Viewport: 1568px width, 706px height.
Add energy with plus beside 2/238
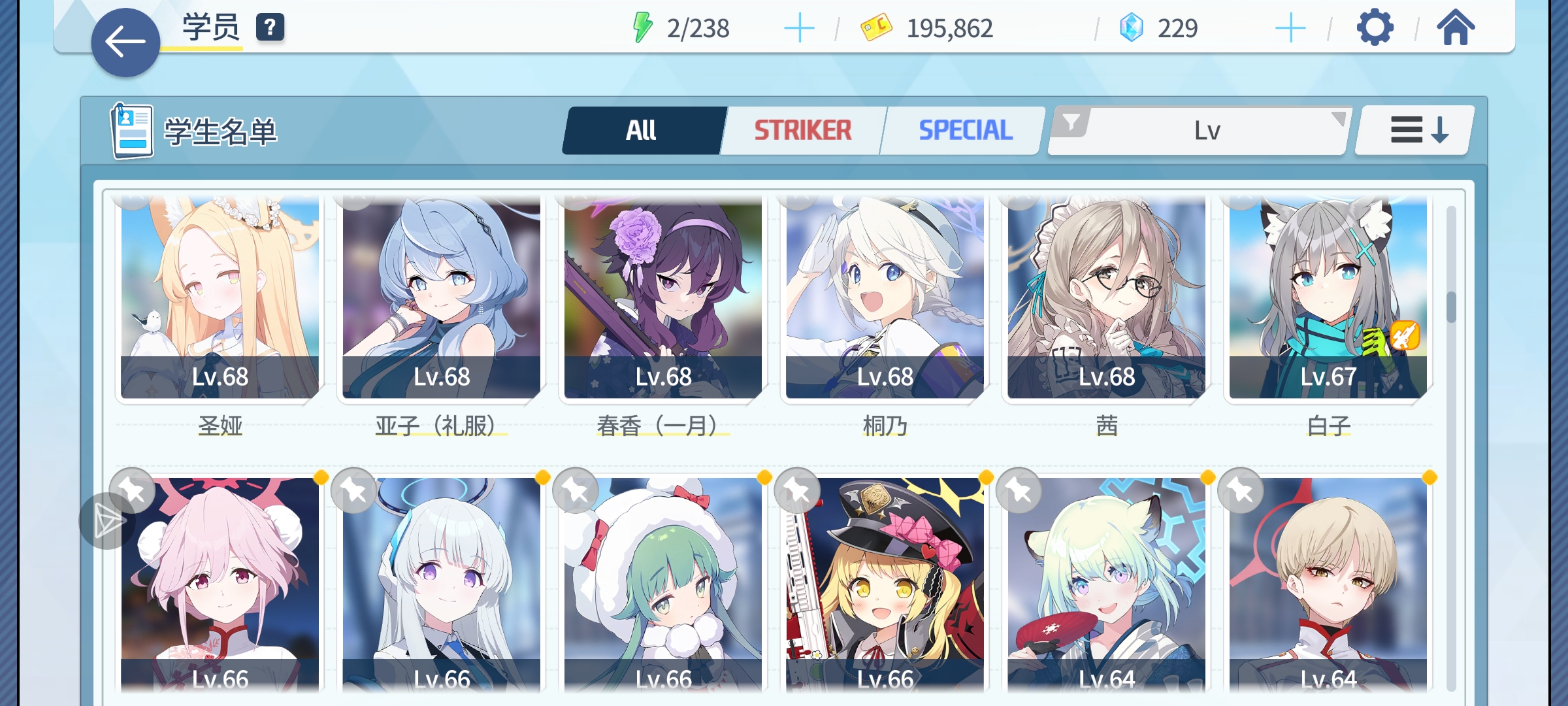798,28
